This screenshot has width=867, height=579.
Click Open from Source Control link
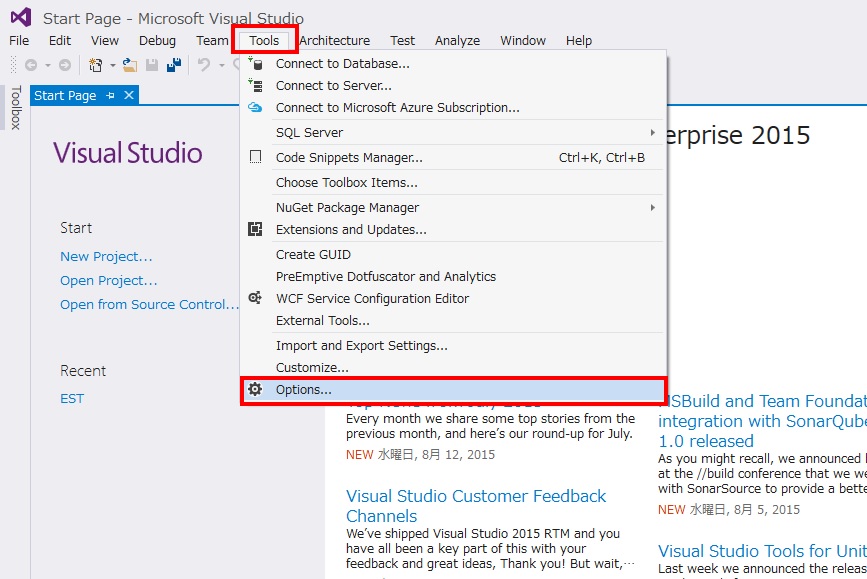[x=149, y=305]
